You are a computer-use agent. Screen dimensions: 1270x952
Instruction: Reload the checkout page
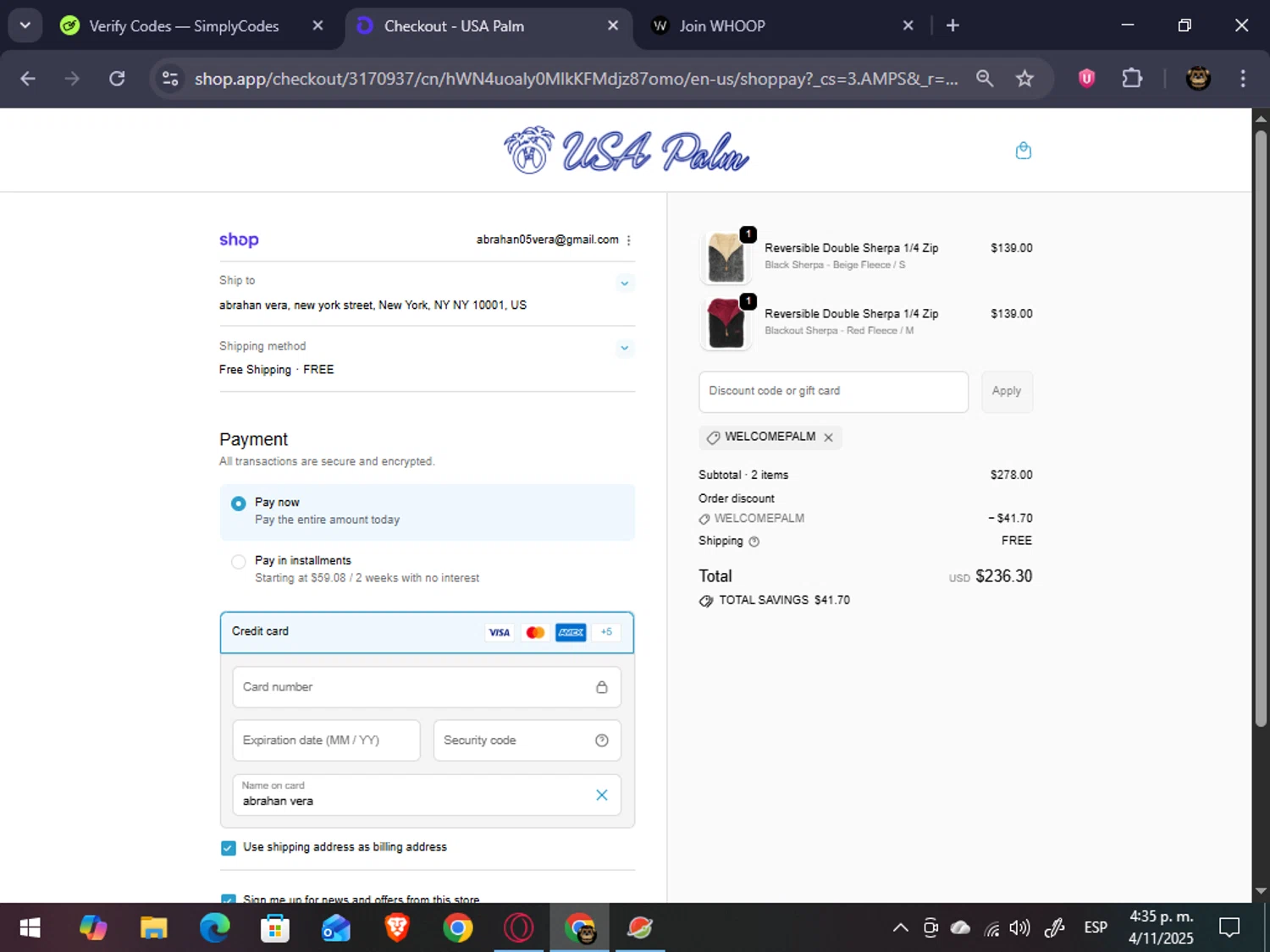click(117, 79)
